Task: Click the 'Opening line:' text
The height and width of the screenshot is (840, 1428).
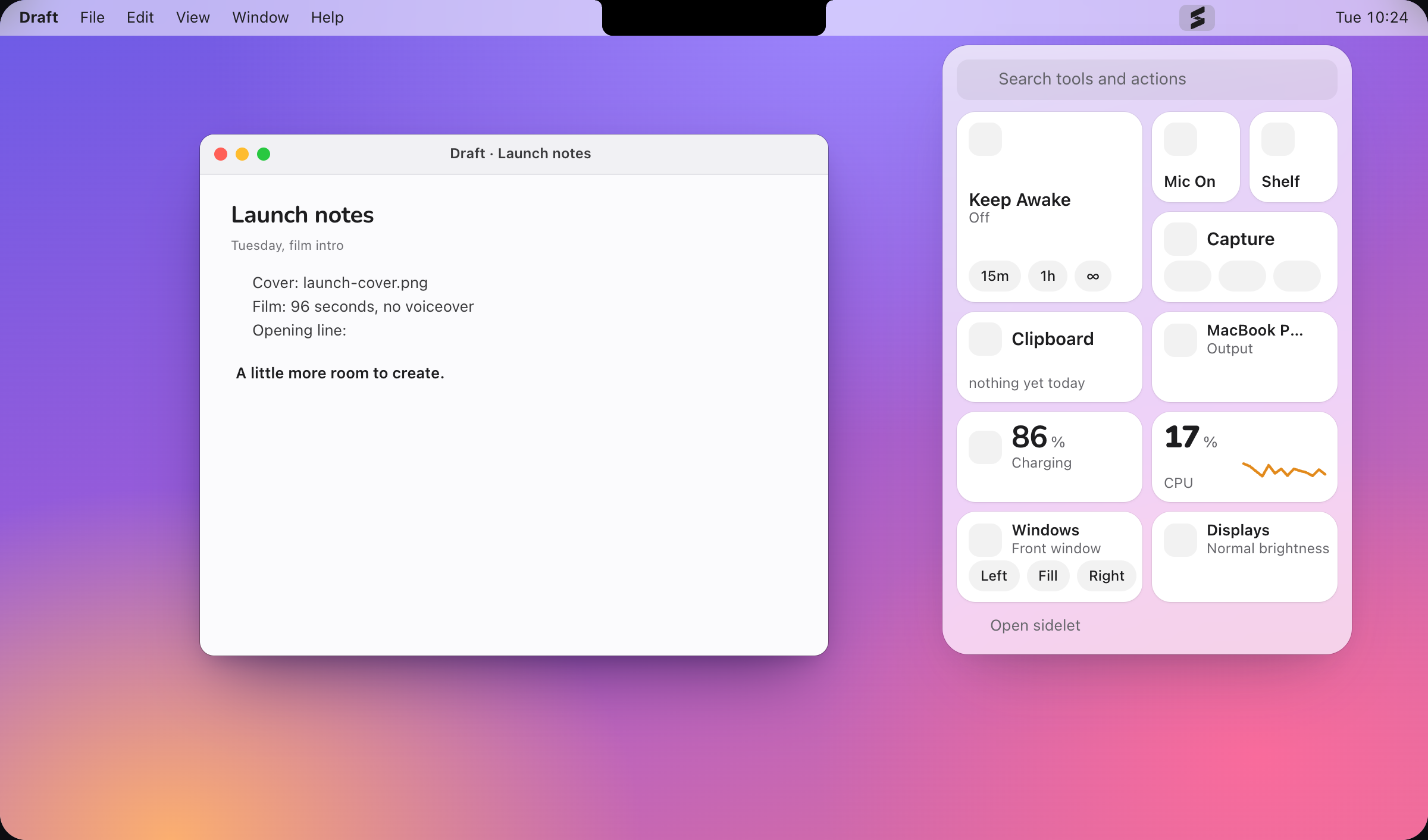Action: click(299, 330)
